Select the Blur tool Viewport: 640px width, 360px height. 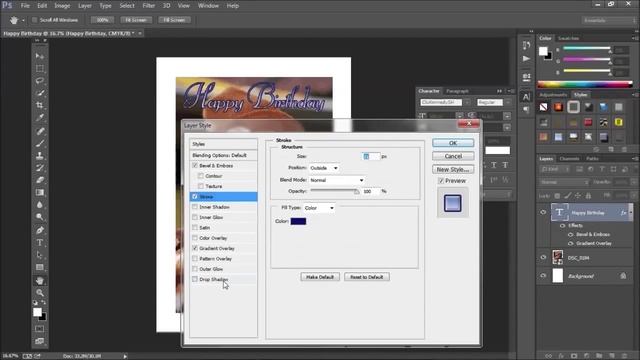pos(40,205)
